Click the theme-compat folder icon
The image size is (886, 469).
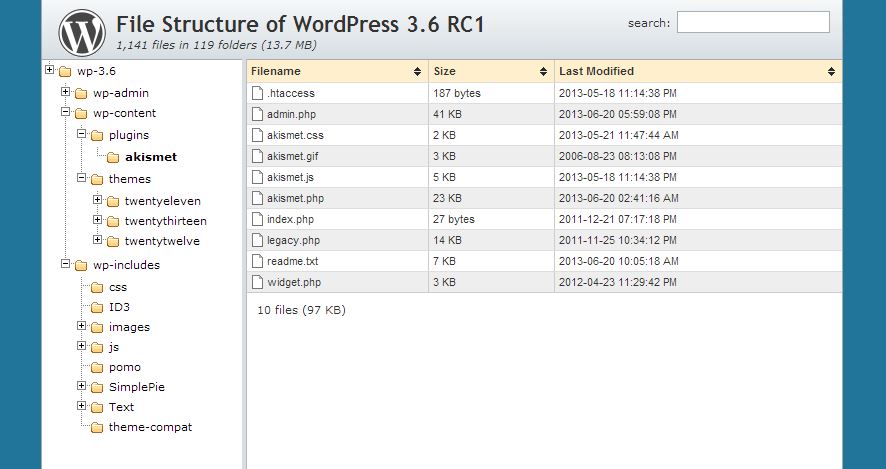pos(97,427)
